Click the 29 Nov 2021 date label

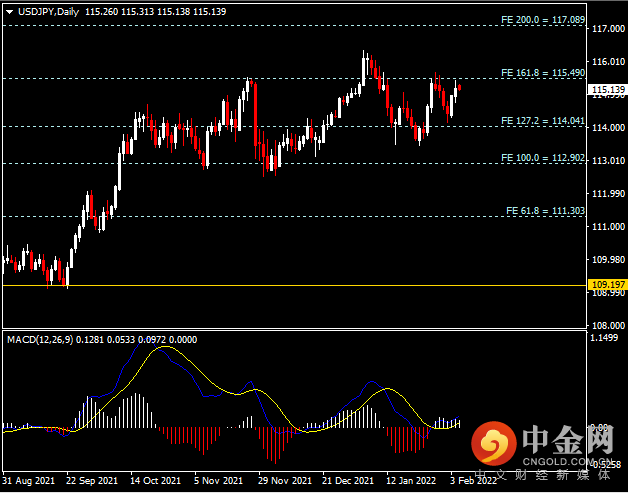click(284, 480)
